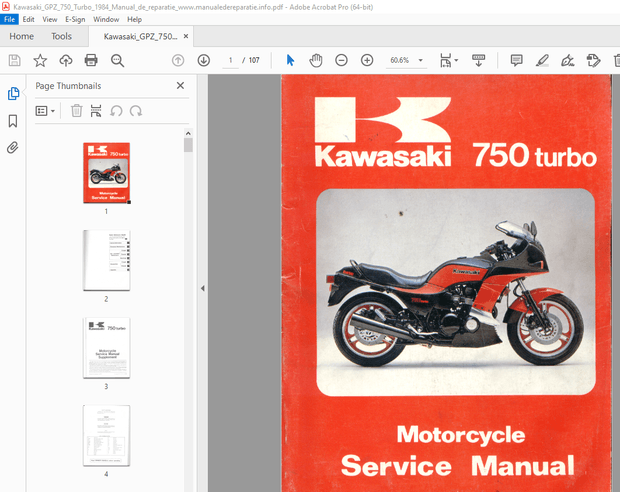The image size is (620, 492).
Task: Open the Help menu
Action: 134,19
